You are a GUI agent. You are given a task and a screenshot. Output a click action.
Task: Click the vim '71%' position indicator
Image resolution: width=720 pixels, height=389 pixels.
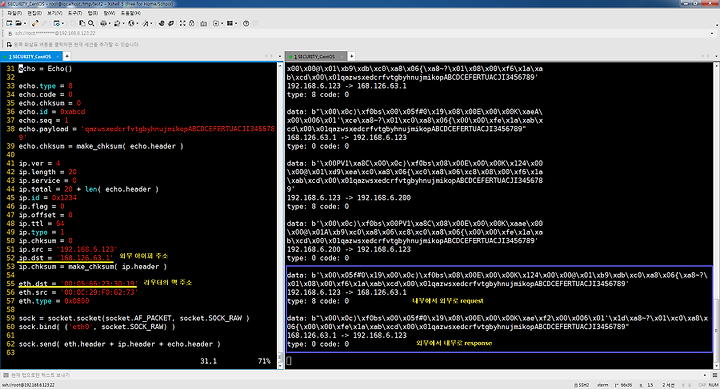(x=264, y=361)
